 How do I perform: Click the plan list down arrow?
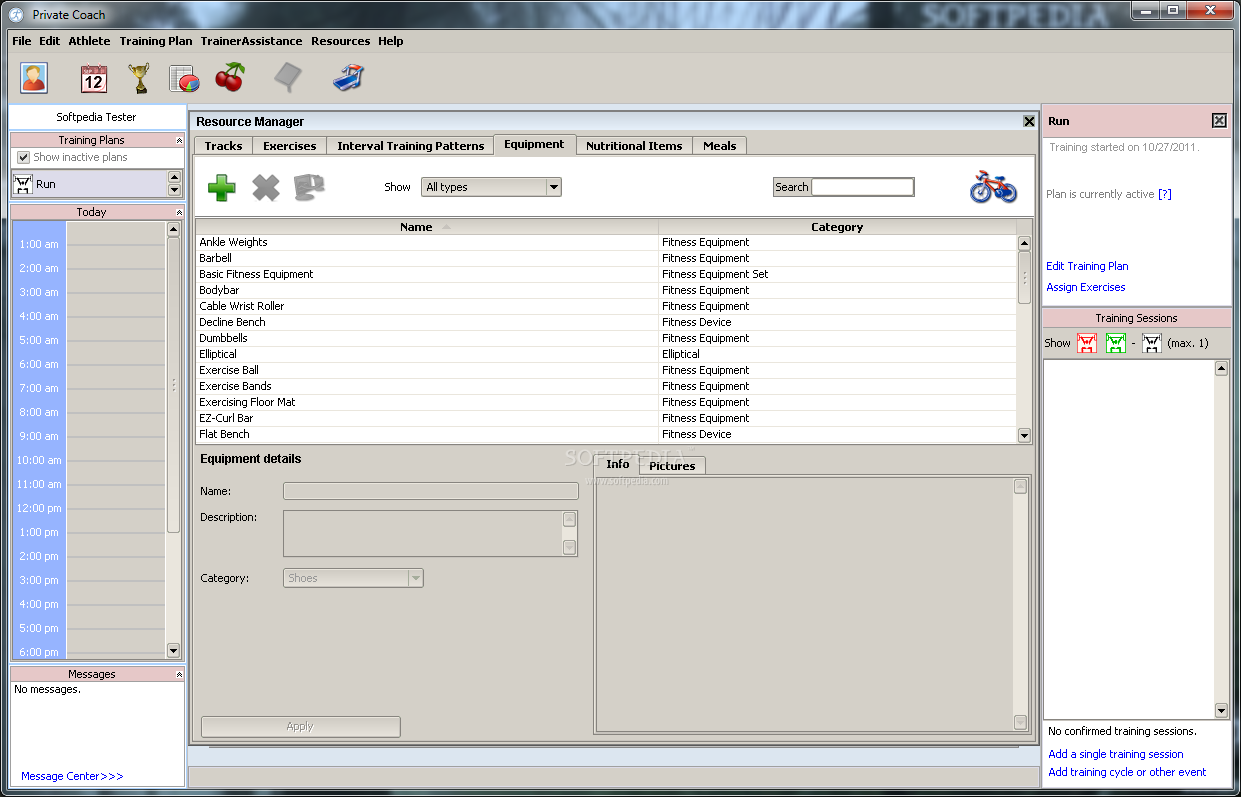point(174,190)
